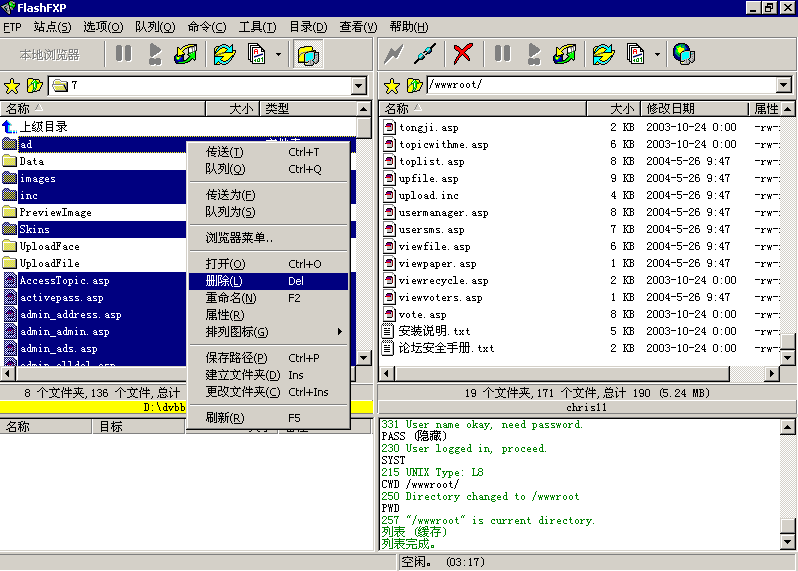Click the quick connect lightning icon
798x571 pixels.
point(393,54)
